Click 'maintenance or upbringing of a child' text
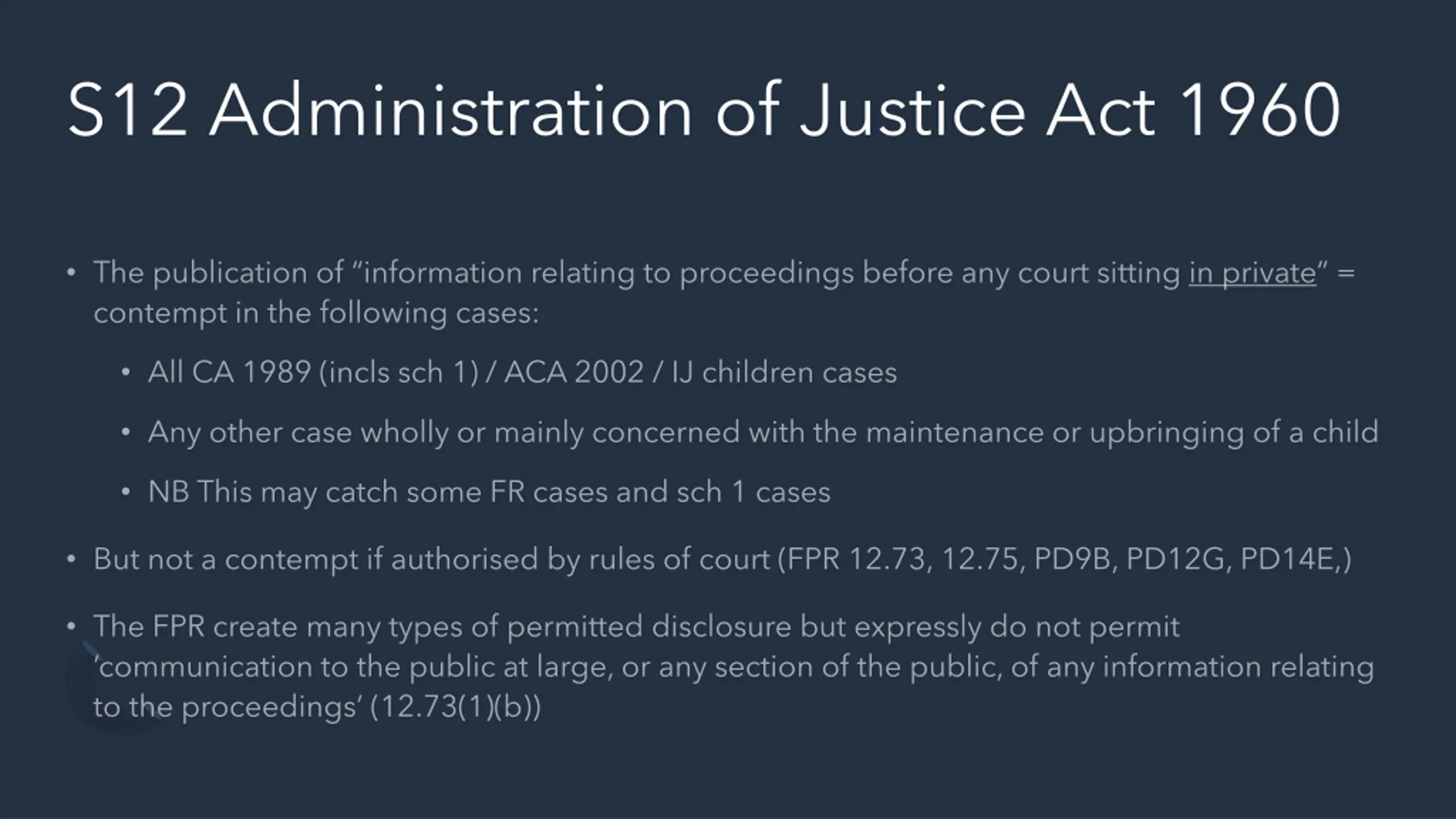This screenshot has height=819, width=1456. [1123, 433]
